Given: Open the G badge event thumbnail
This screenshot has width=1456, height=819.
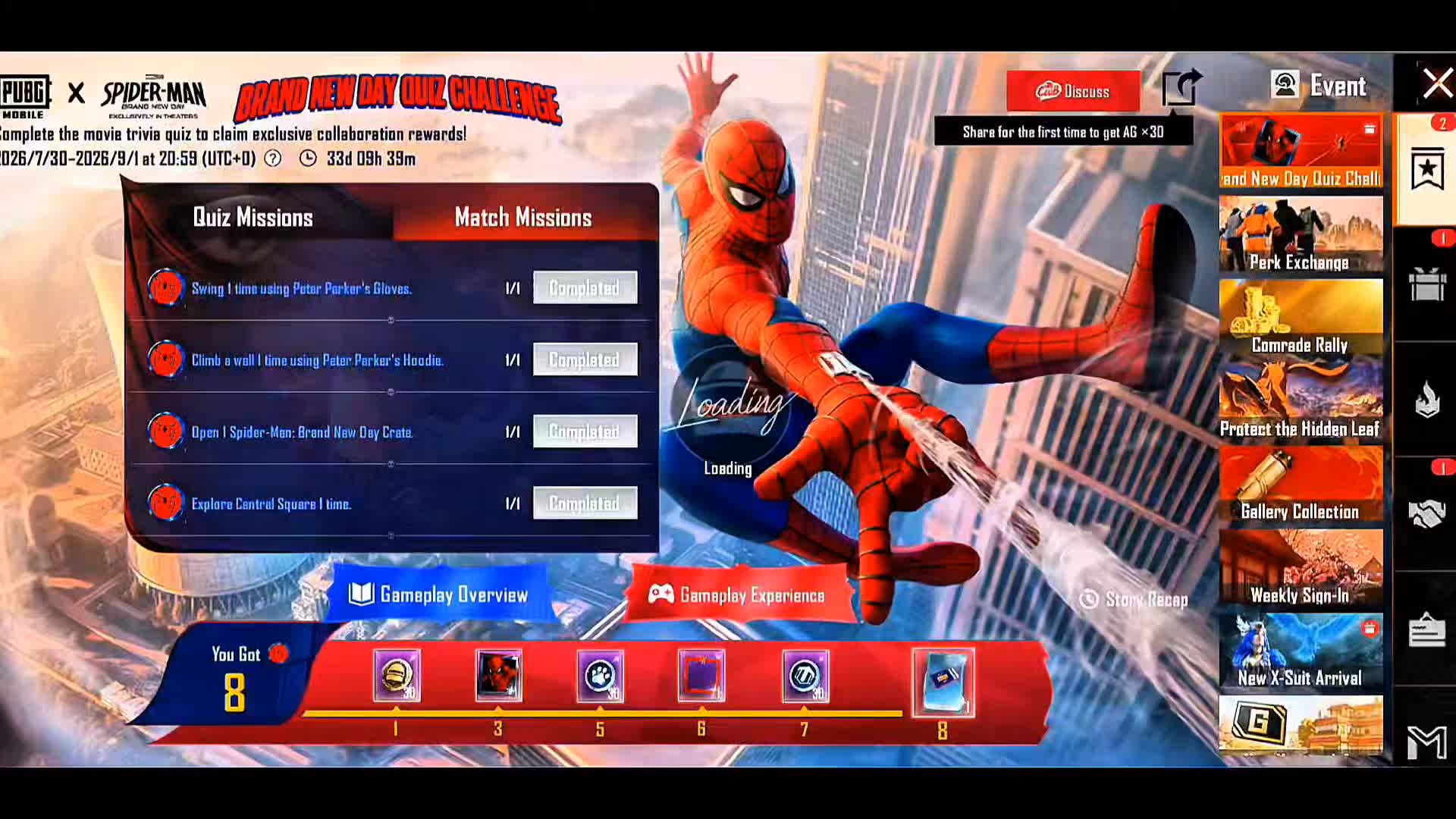Looking at the screenshot, I should 1301,725.
